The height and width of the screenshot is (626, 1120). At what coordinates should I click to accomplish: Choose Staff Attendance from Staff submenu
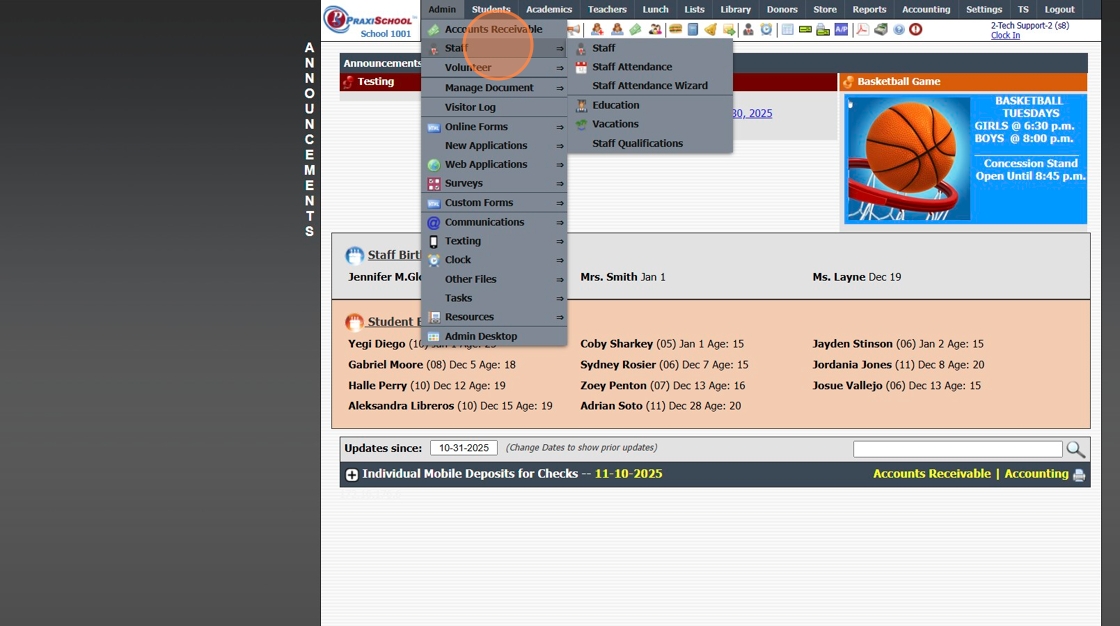pos(650,66)
